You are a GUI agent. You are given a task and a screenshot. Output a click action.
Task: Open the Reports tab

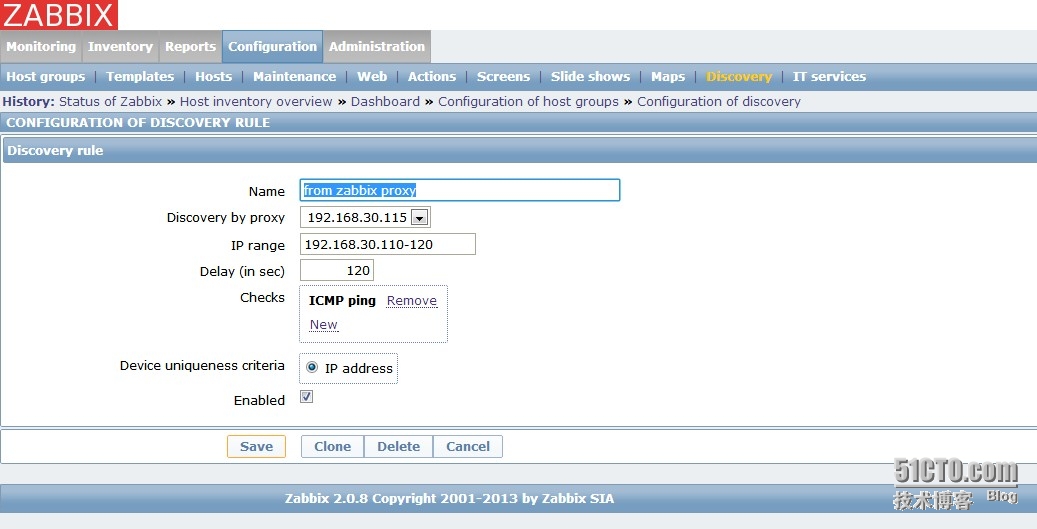click(190, 47)
